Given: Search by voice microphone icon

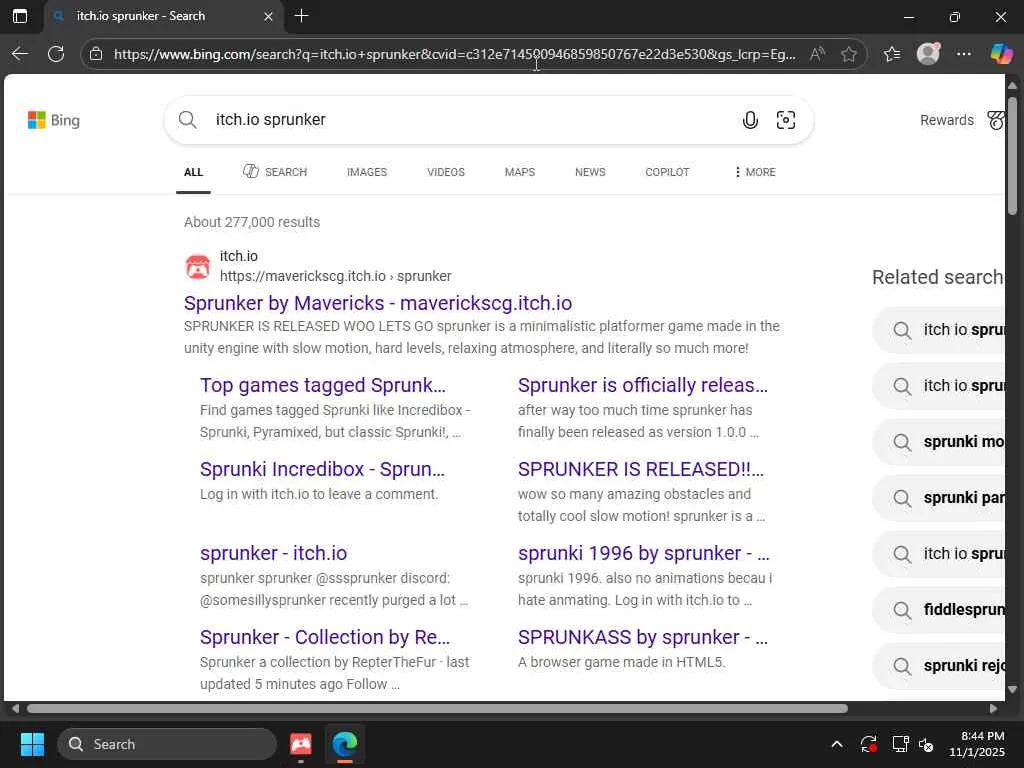Looking at the screenshot, I should click(x=750, y=120).
